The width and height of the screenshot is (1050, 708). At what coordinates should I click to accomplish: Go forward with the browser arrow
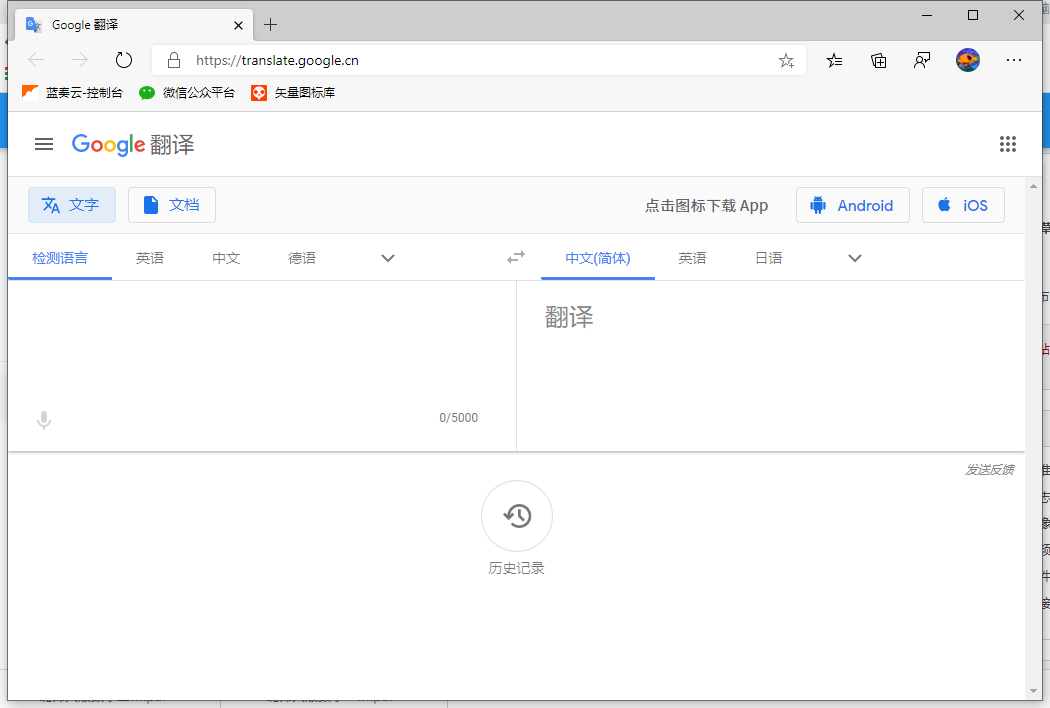coord(80,60)
